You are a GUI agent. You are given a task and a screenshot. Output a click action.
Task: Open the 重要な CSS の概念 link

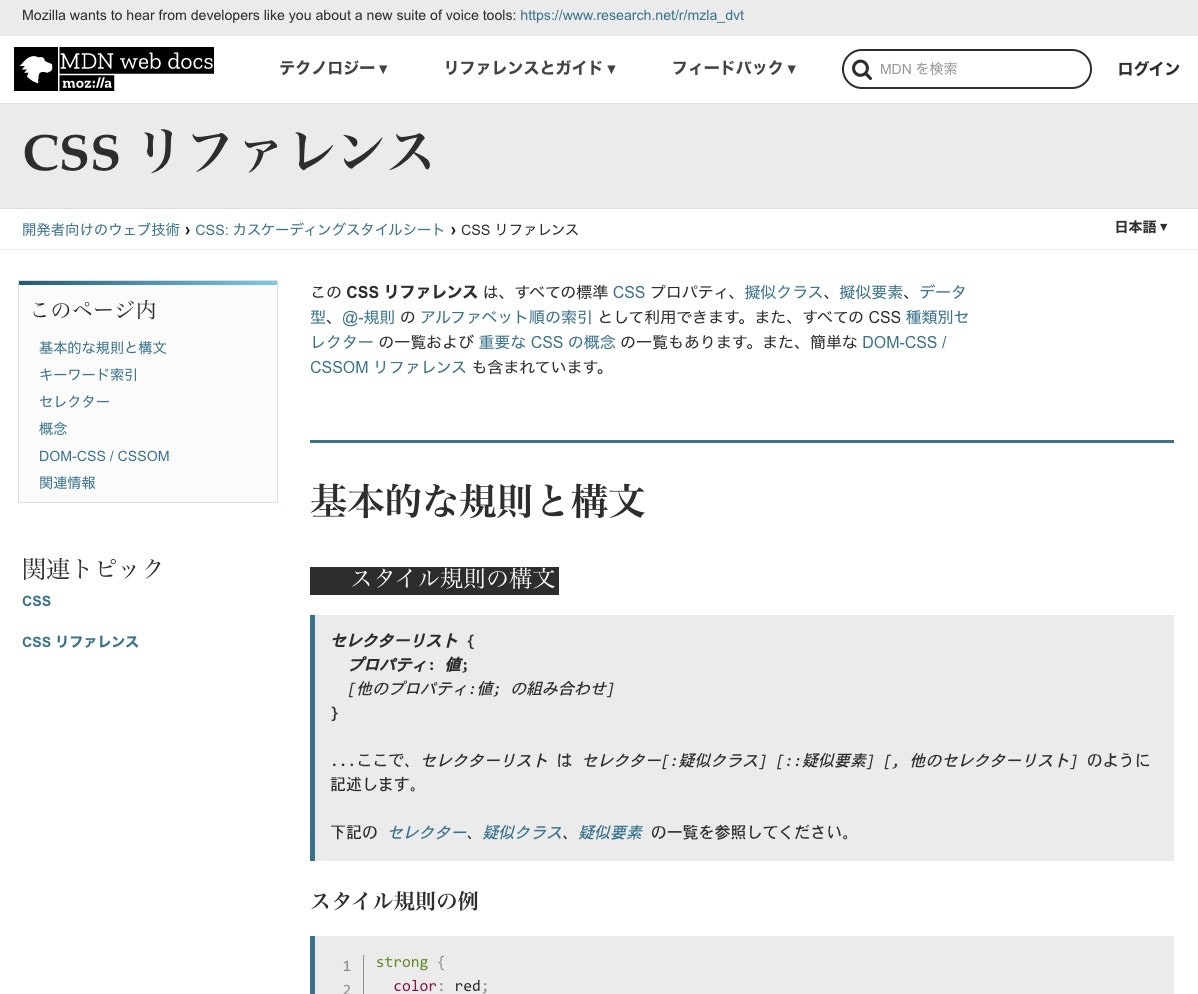(x=546, y=342)
